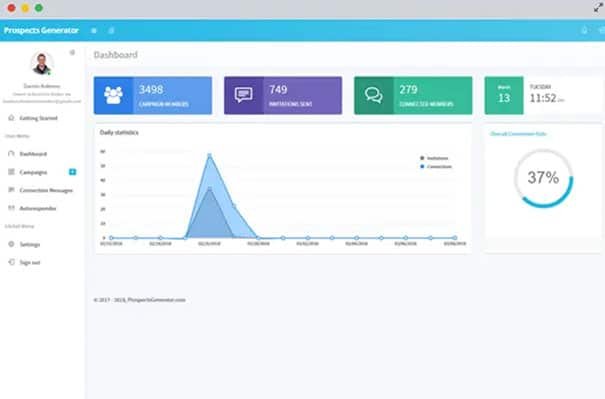Screen dimensions: 605x399
Task: Click the campaign members group icon
Action: click(x=113, y=95)
